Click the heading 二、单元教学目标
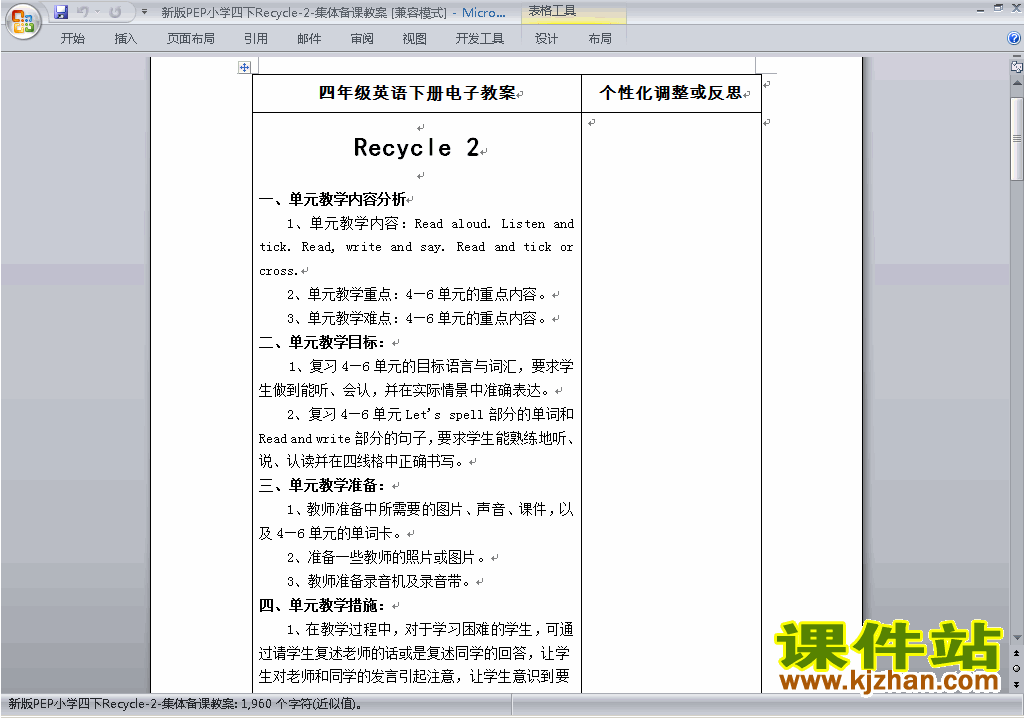The height and width of the screenshot is (718, 1024). [x=321, y=342]
